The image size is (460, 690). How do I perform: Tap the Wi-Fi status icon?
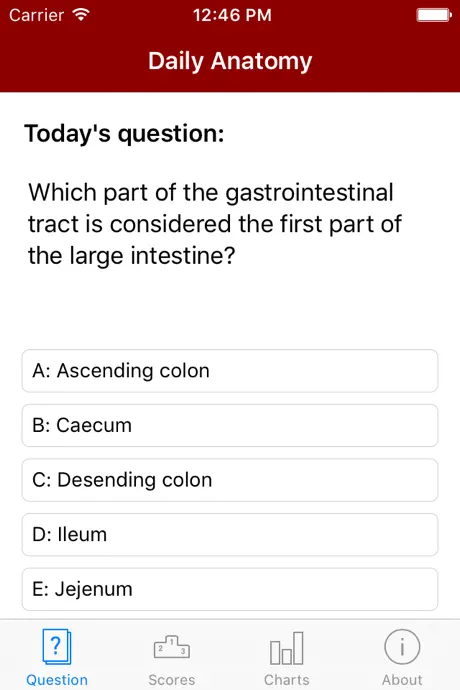(81, 15)
